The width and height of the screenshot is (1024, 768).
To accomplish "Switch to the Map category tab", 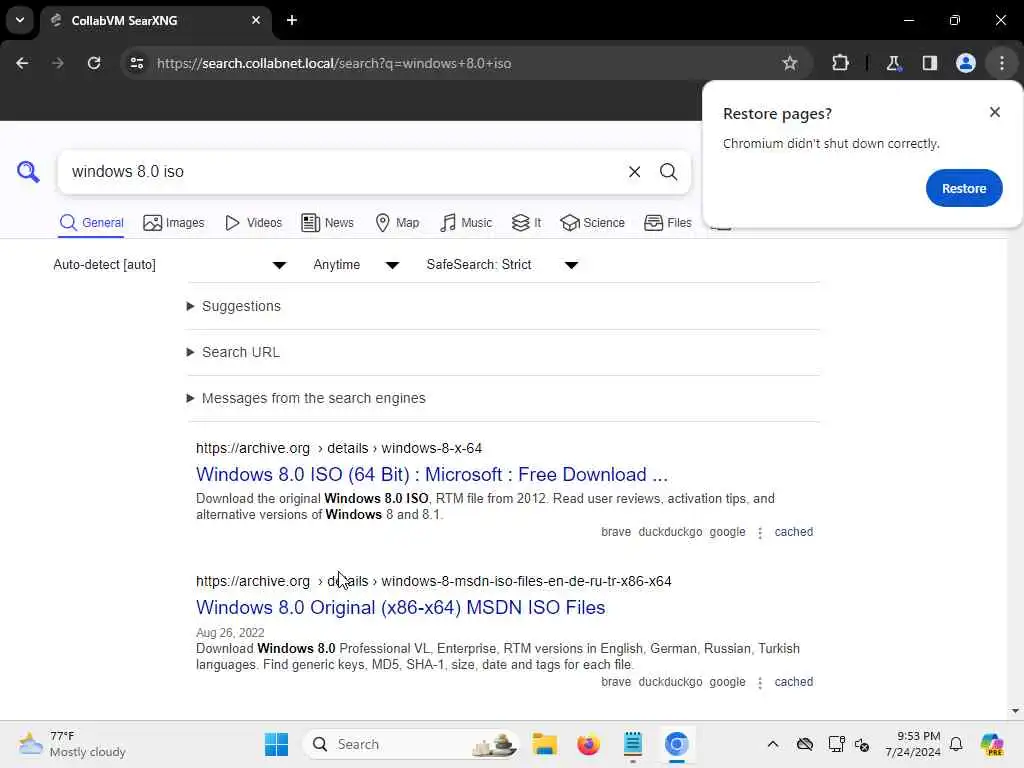I will pos(397,223).
